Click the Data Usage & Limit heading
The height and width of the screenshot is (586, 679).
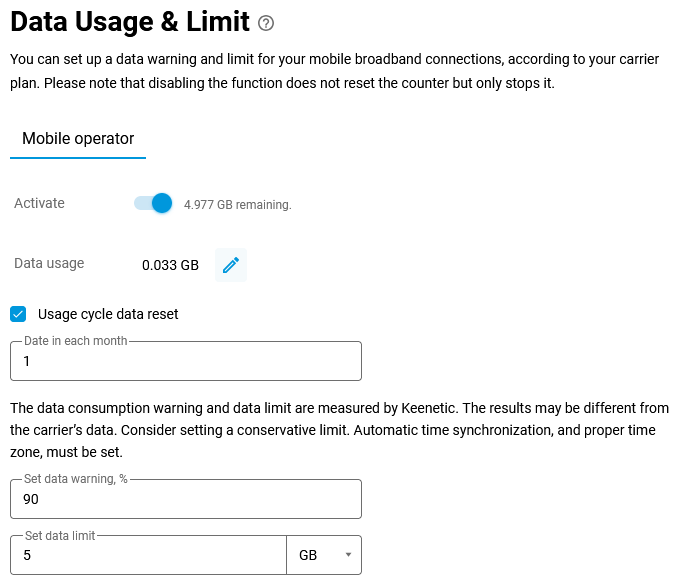(129, 22)
